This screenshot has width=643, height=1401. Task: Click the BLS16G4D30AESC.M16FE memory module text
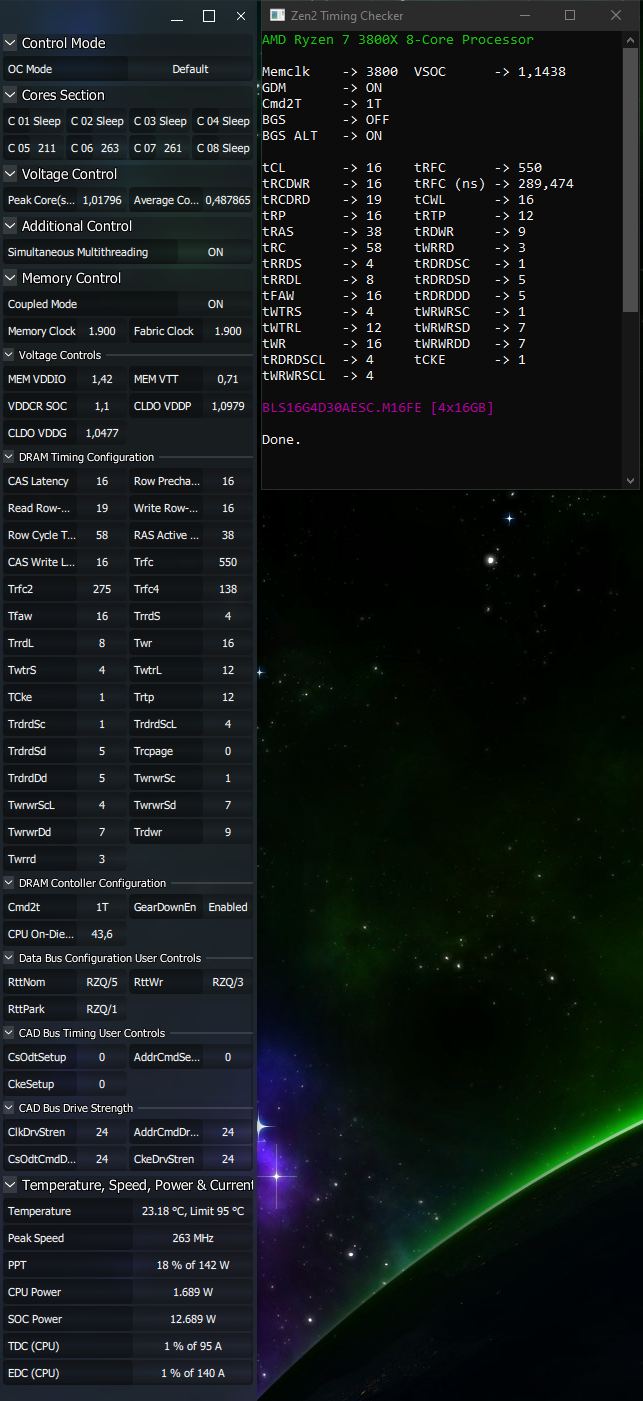click(342, 408)
